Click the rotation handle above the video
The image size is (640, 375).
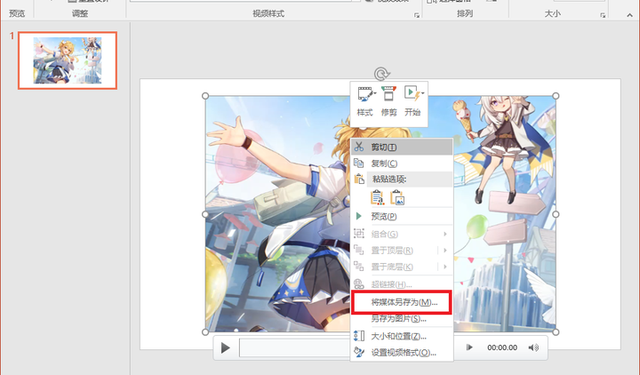tap(382, 74)
